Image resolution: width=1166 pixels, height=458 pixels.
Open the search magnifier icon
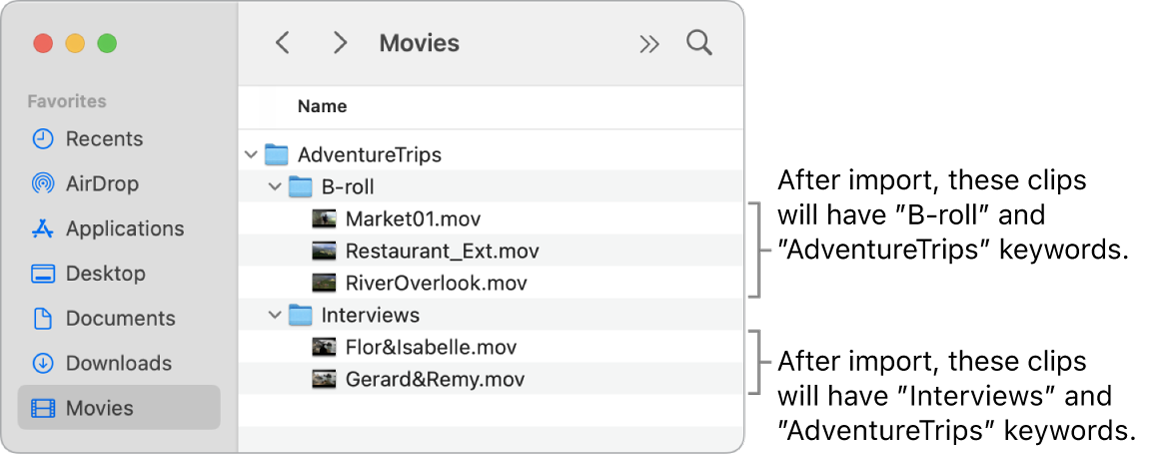[699, 43]
